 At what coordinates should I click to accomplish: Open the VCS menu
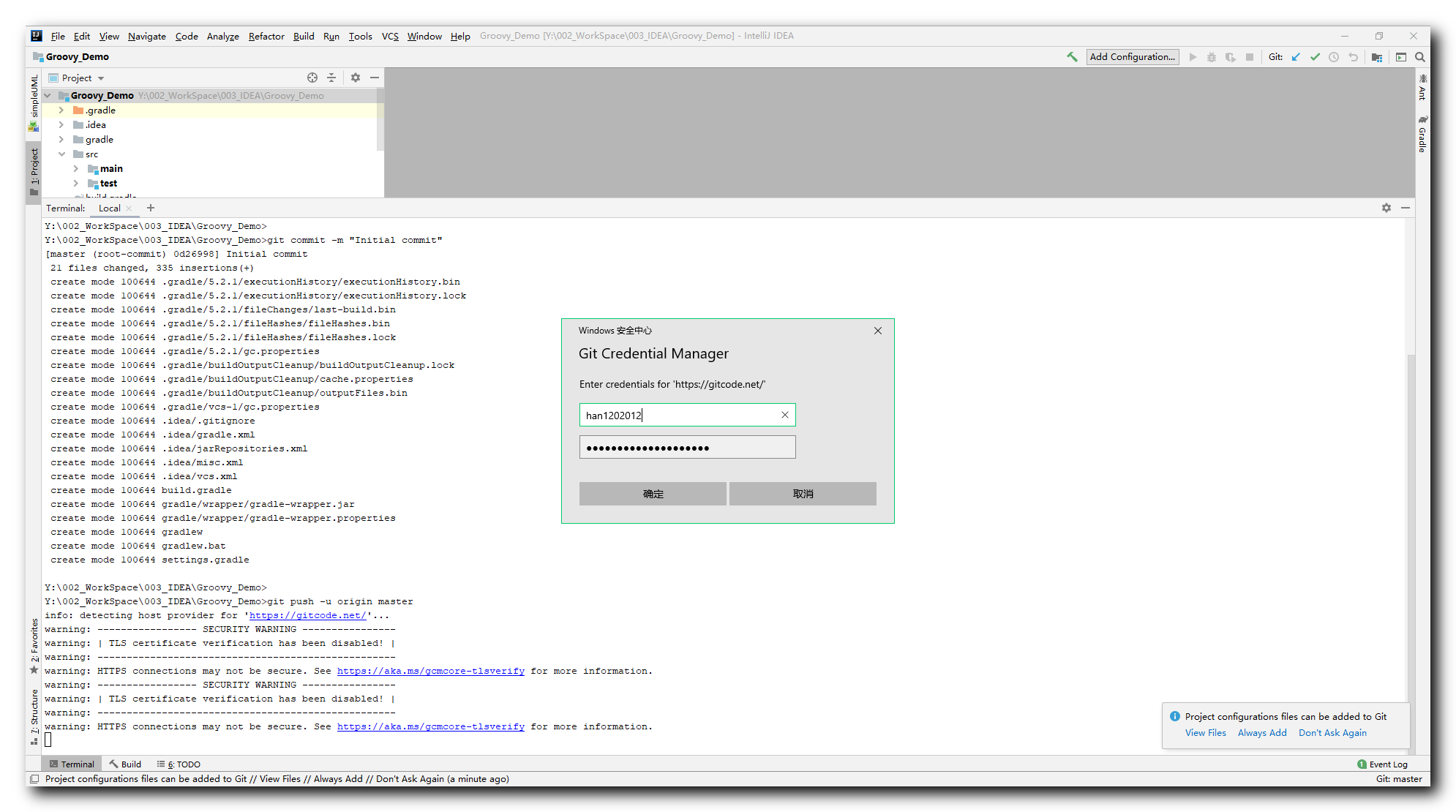(390, 36)
